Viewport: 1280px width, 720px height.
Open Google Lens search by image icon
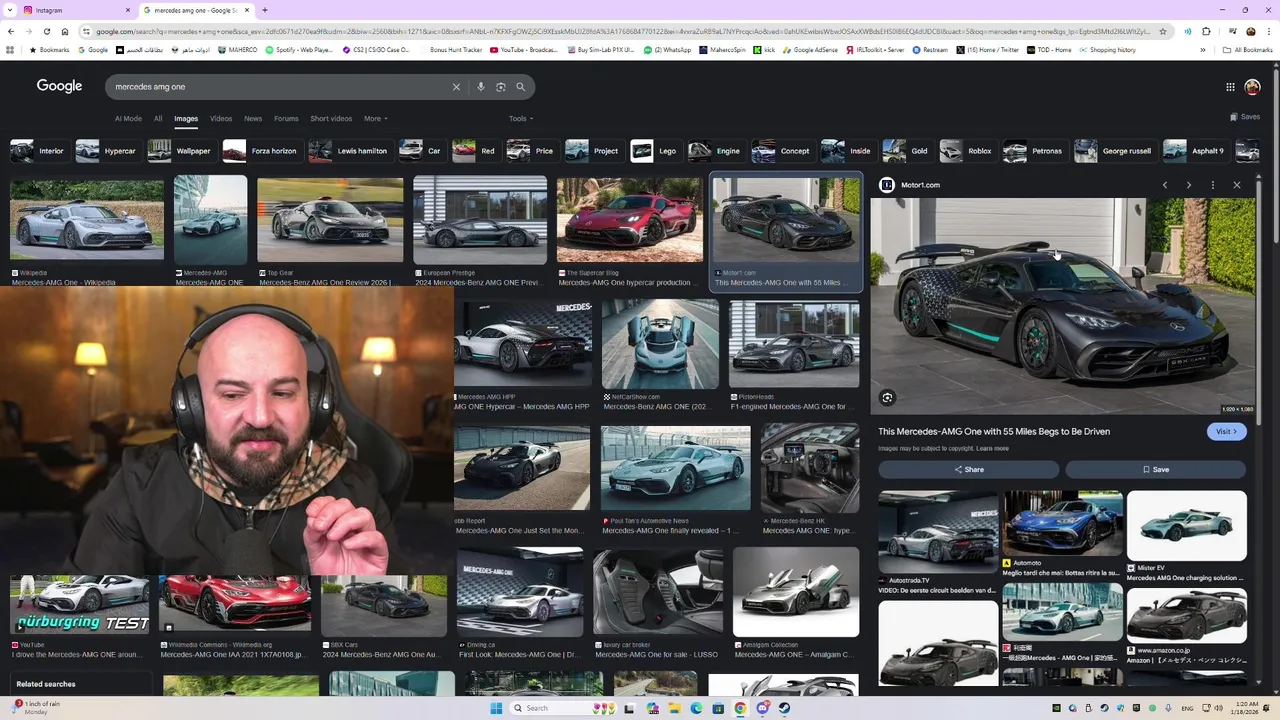coord(501,87)
